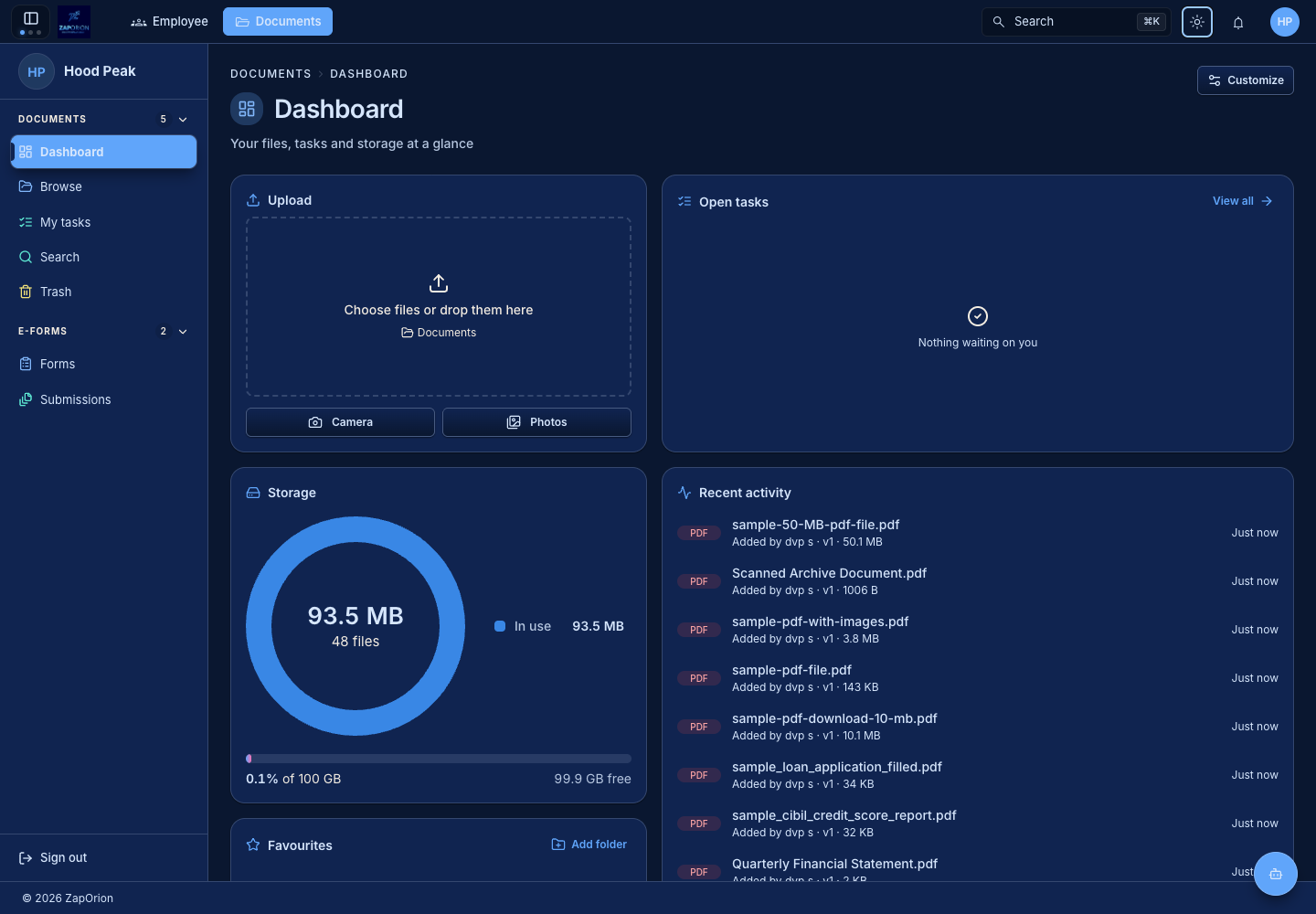Image resolution: width=1316 pixels, height=914 pixels.
Task: Click the Documents breadcrumb link
Action: point(271,74)
